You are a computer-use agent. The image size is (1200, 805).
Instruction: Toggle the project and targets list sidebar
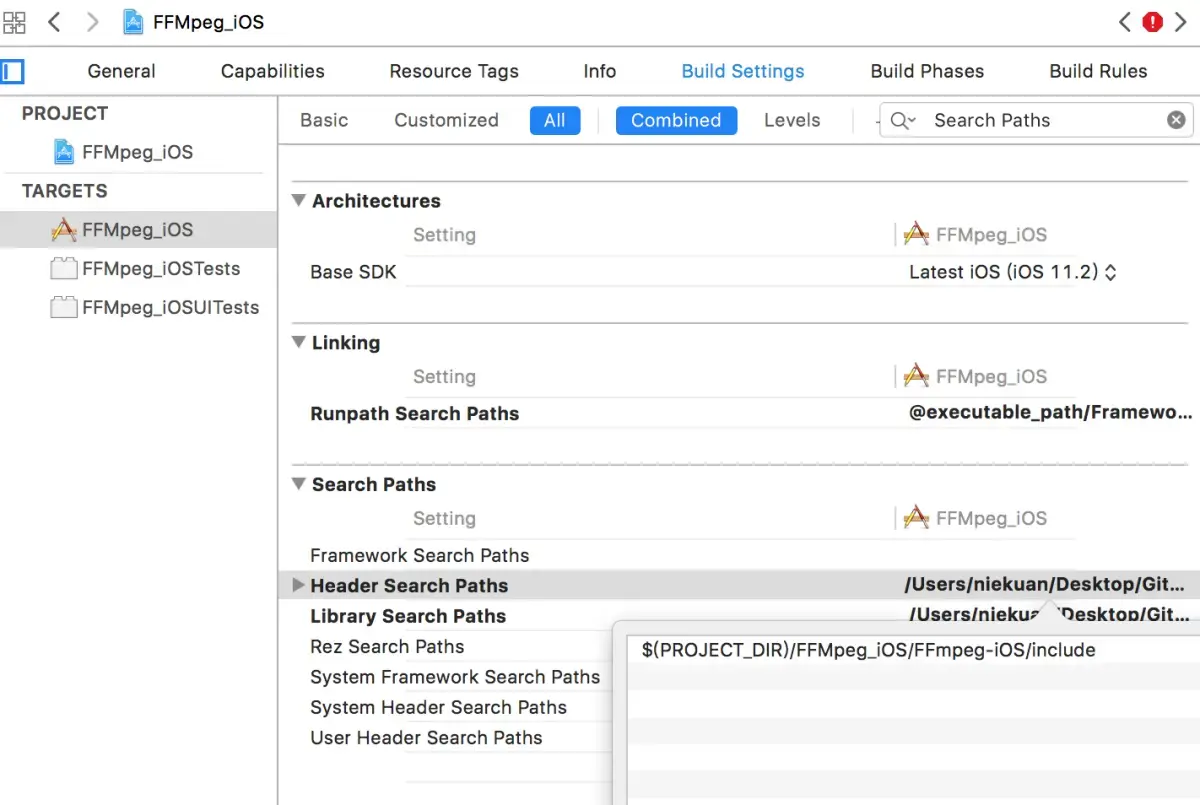coord(12,71)
